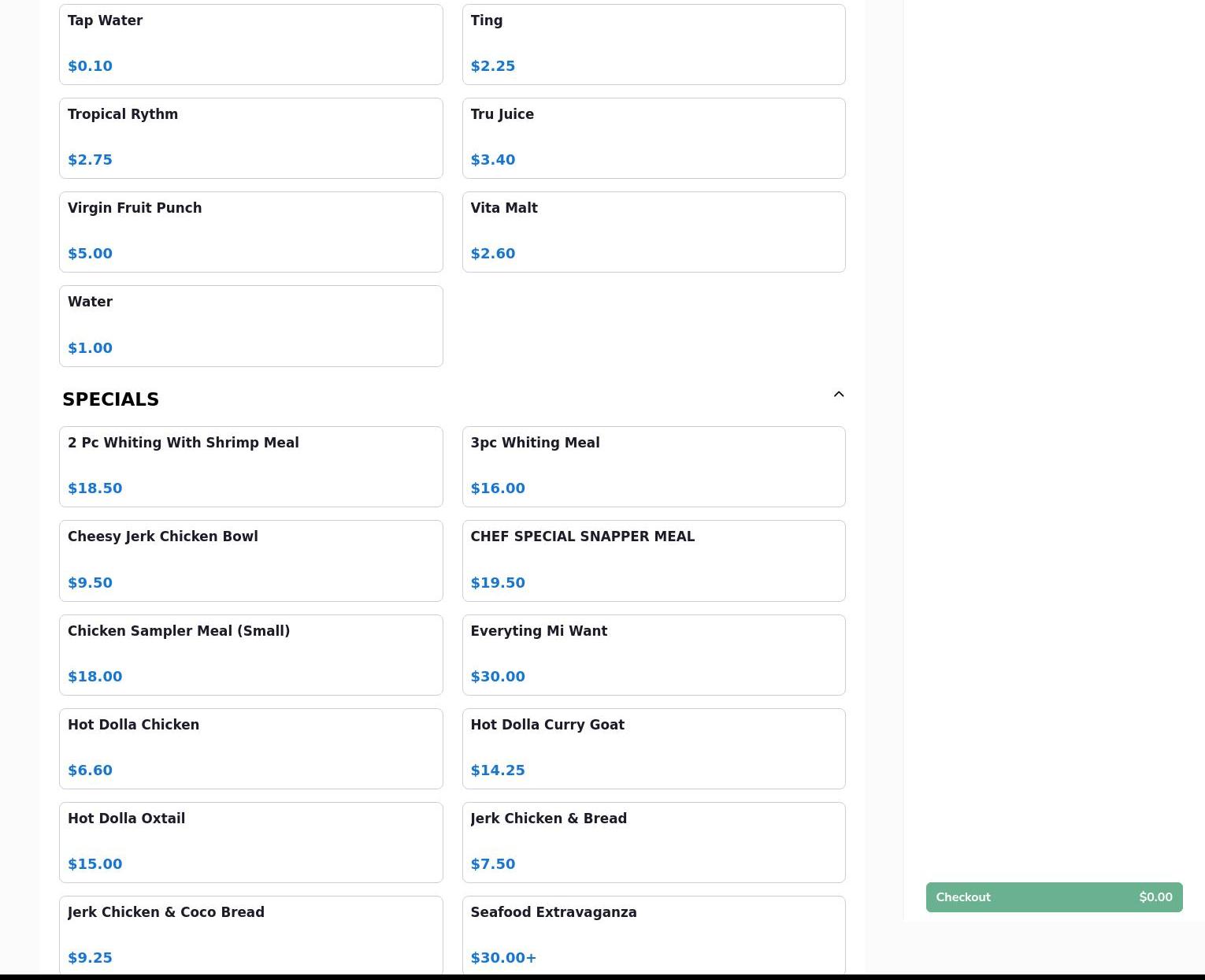Select Chicken Sampler Meal (Small)
Screen dimensions: 1205x980
click(x=251, y=655)
